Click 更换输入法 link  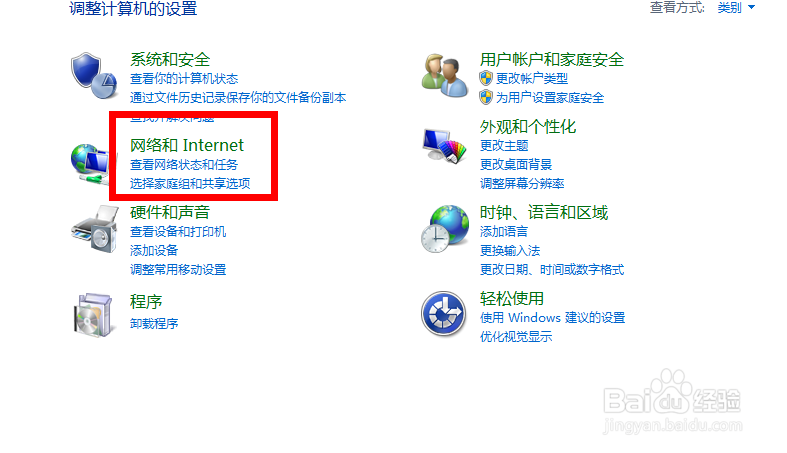point(510,251)
